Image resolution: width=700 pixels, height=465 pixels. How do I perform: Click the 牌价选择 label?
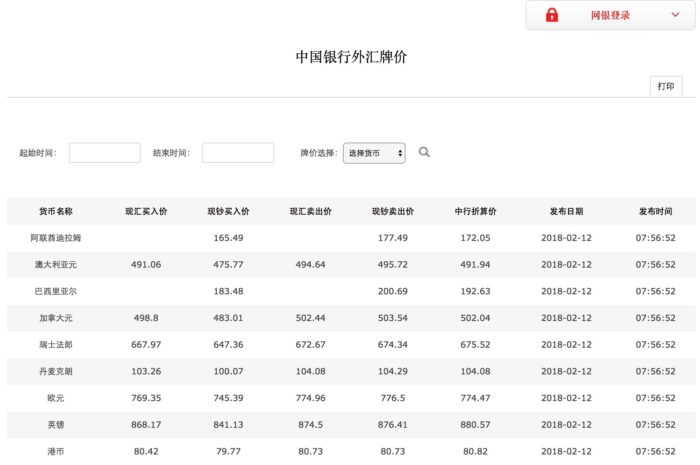(x=319, y=153)
